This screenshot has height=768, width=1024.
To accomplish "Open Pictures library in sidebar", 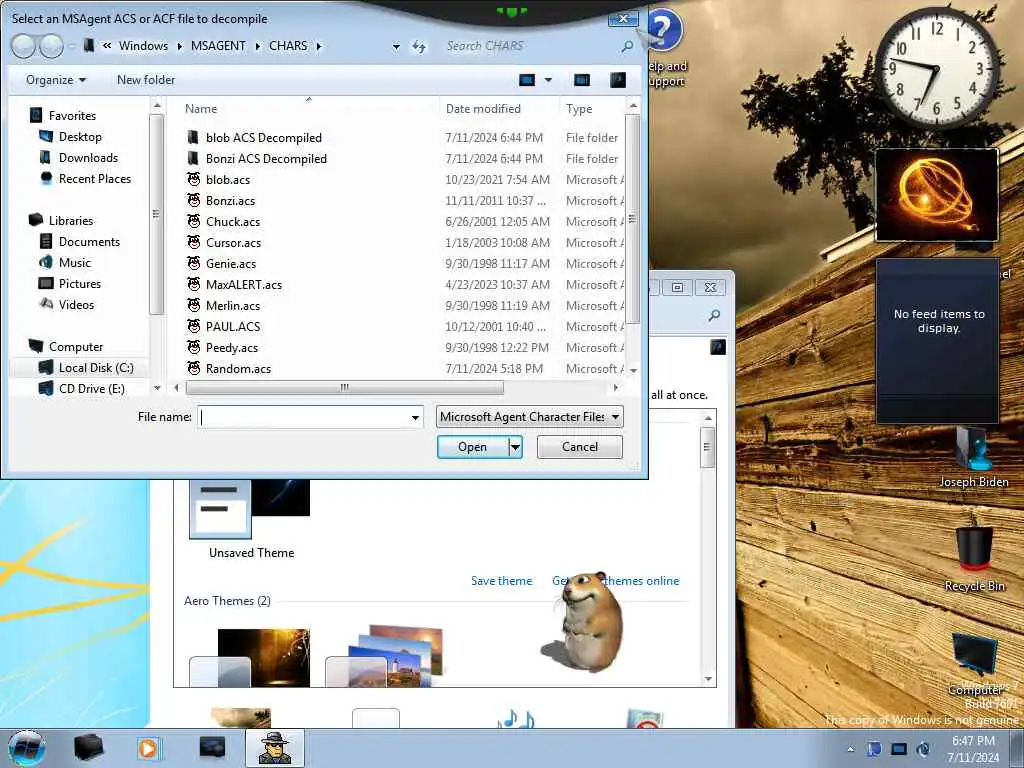I will point(80,283).
